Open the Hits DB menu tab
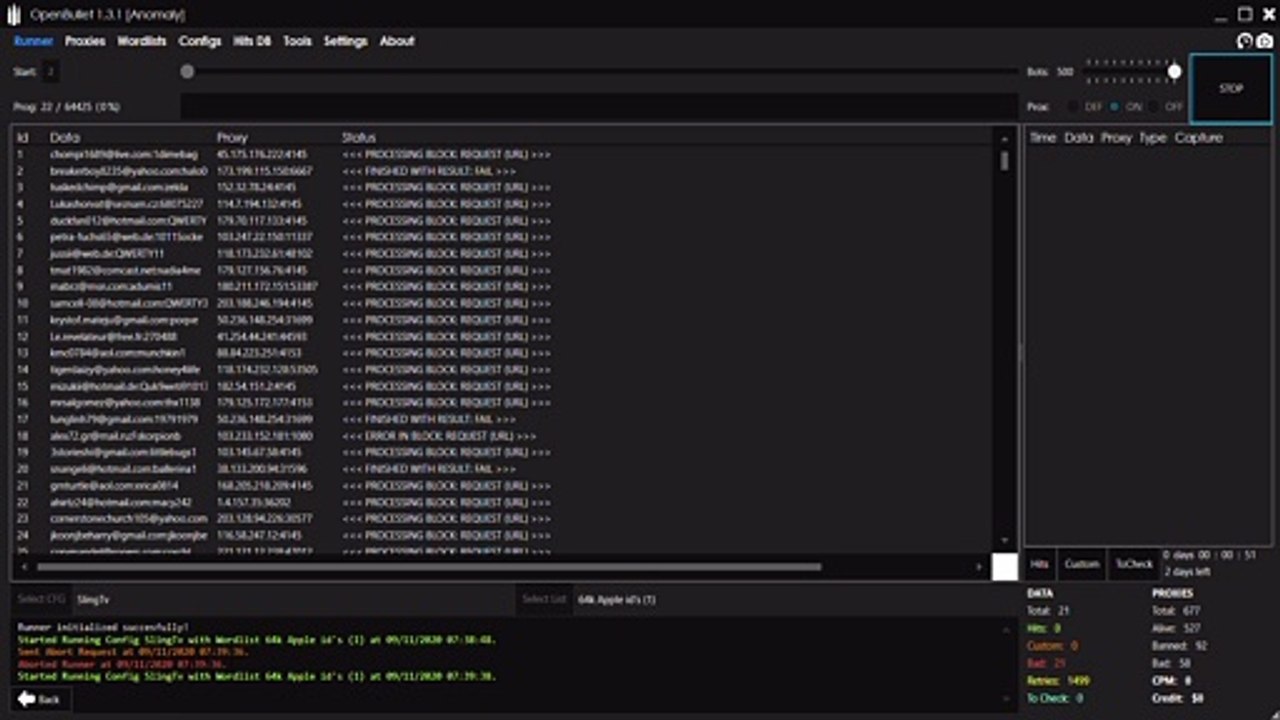Screen dimensions: 1280x720 coord(252,41)
